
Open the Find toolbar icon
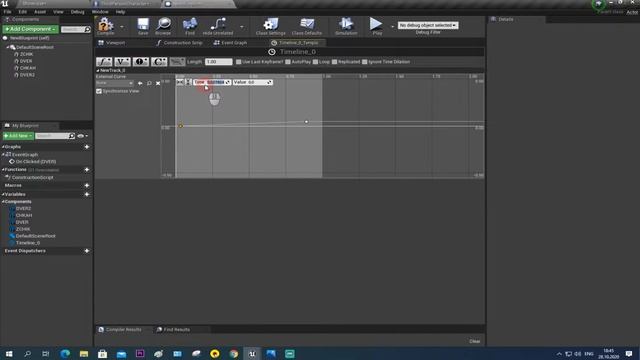tap(190, 25)
